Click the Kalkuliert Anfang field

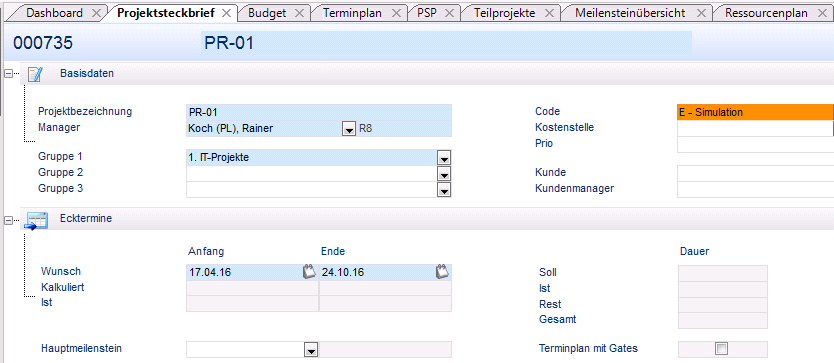252,288
